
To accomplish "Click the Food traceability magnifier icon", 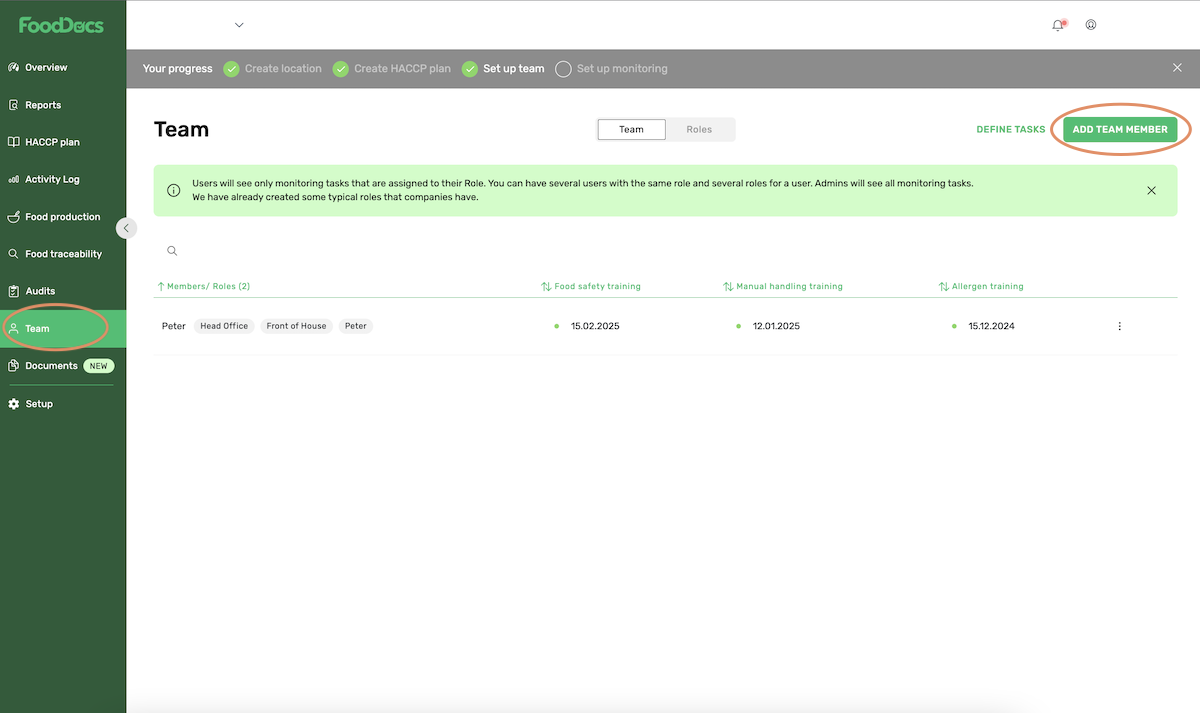I will (13, 254).
